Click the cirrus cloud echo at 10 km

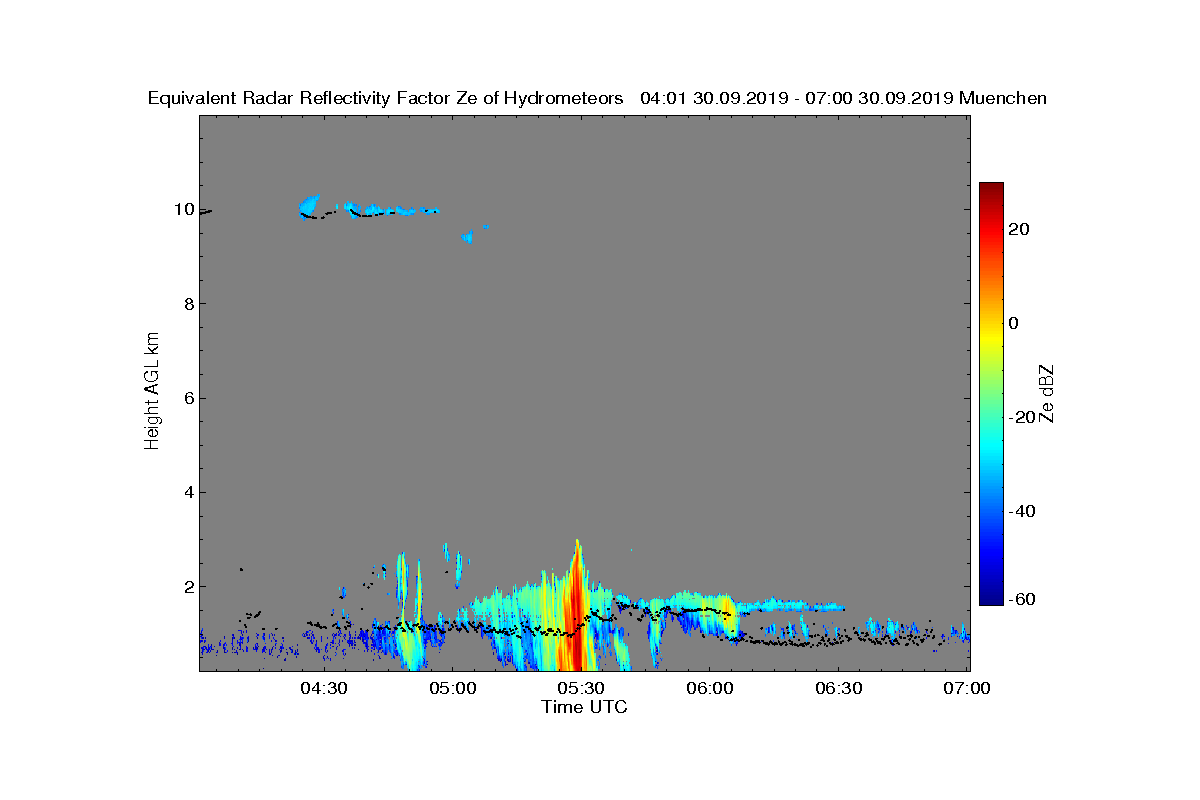pyautogui.click(x=368, y=208)
